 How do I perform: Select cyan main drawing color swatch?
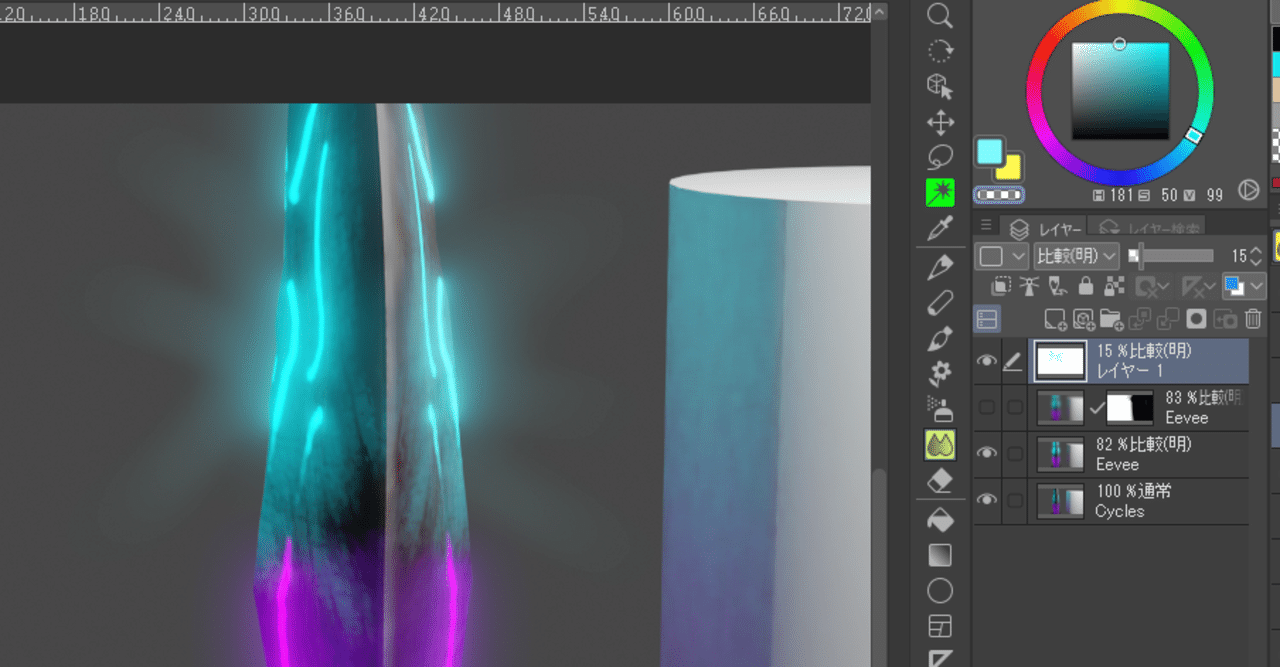coord(989,152)
